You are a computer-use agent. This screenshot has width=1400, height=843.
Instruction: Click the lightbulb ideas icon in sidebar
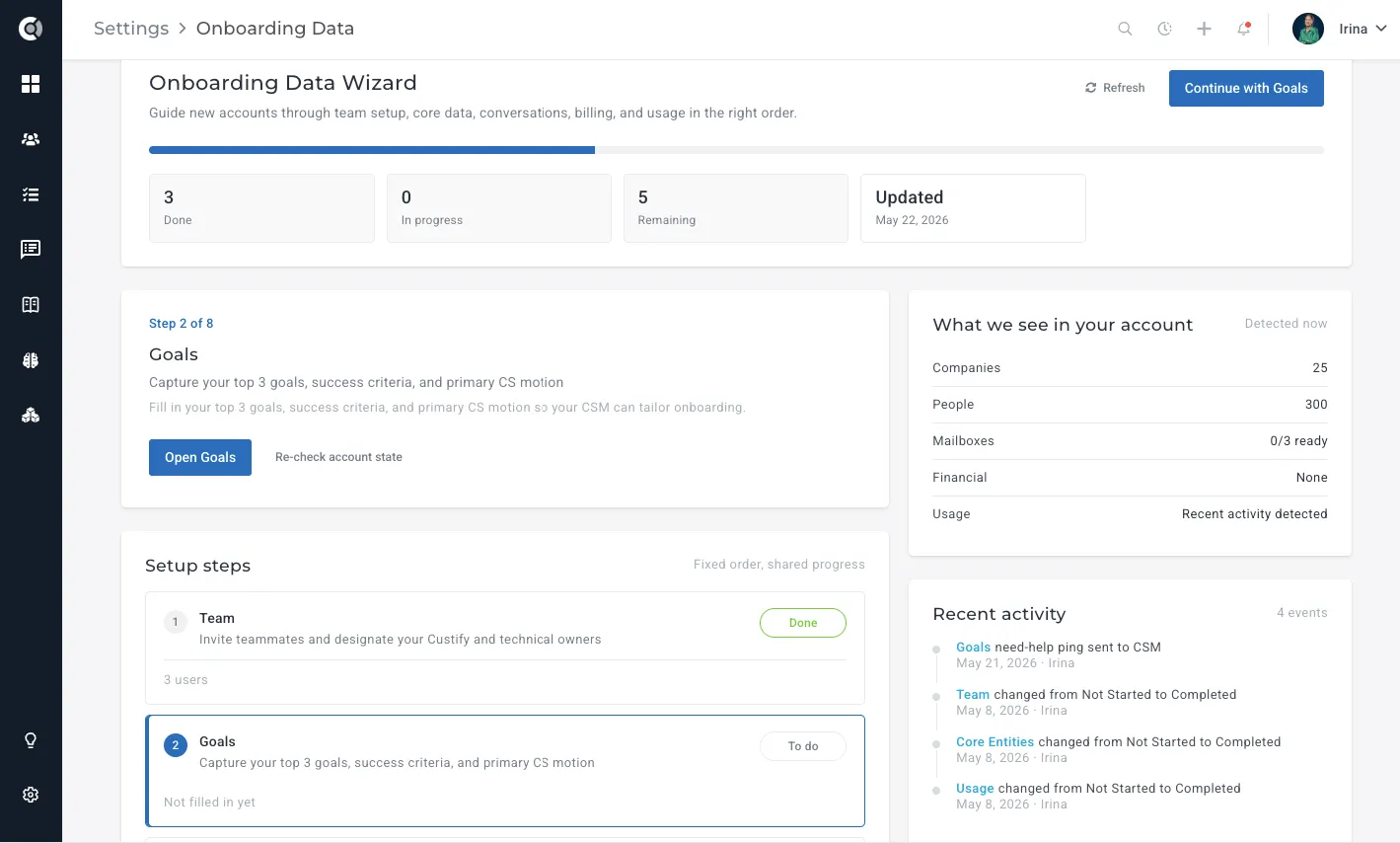[x=31, y=740]
